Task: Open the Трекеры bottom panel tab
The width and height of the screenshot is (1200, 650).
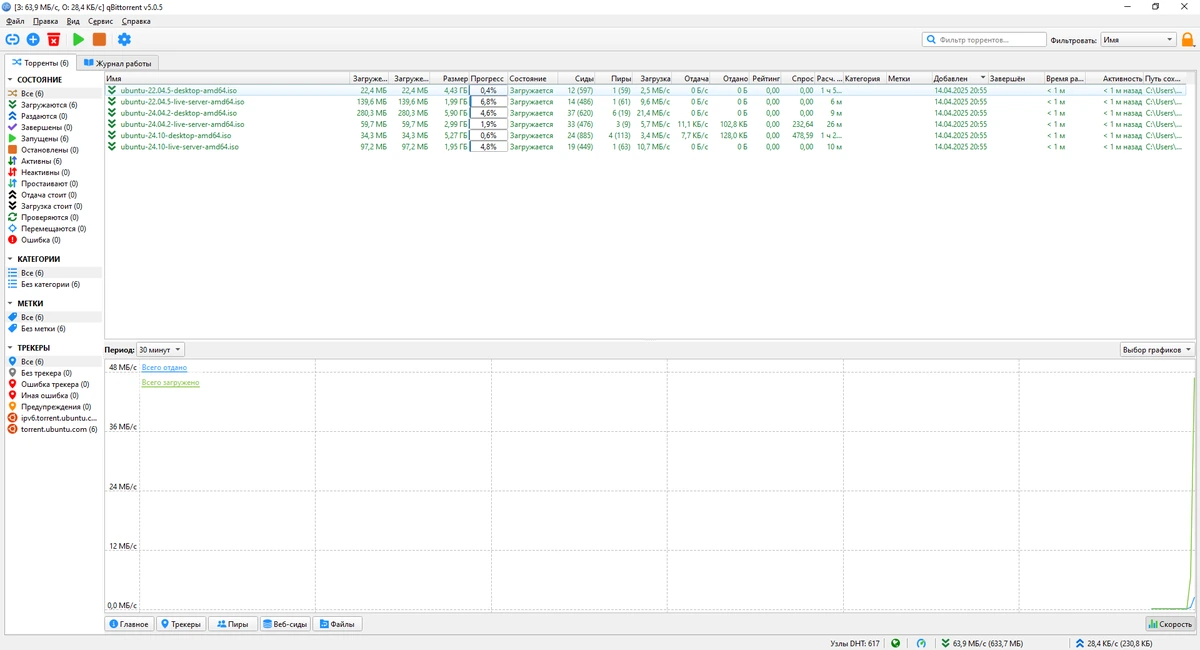Action: coord(181,624)
